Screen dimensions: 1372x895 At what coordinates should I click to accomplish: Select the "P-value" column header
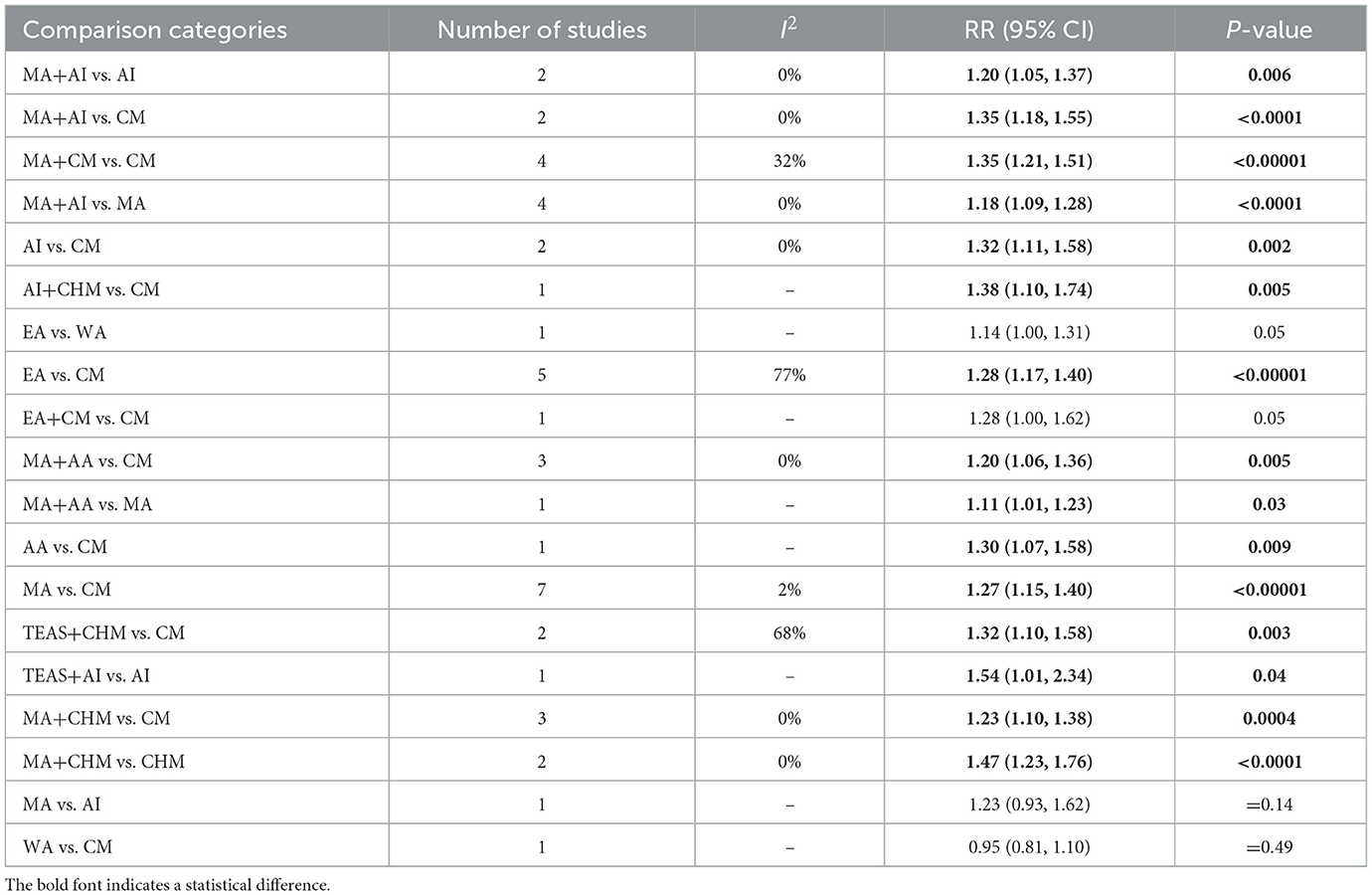tap(1269, 30)
